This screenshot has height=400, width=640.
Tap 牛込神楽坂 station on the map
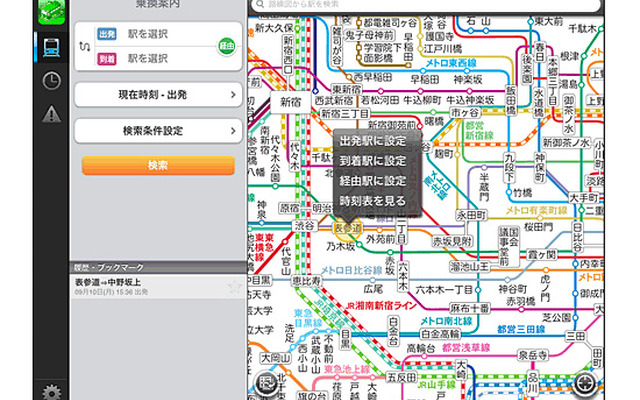pos(469,100)
